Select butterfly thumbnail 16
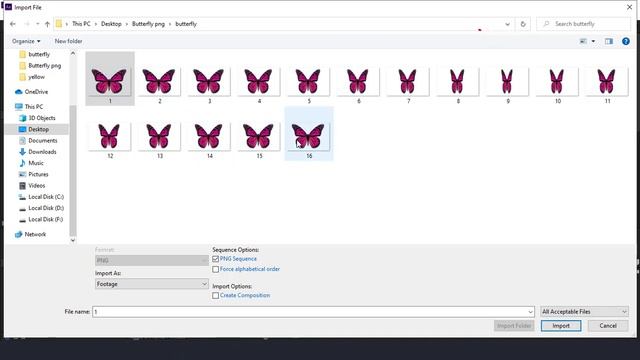The image size is (640, 360). tap(309, 134)
